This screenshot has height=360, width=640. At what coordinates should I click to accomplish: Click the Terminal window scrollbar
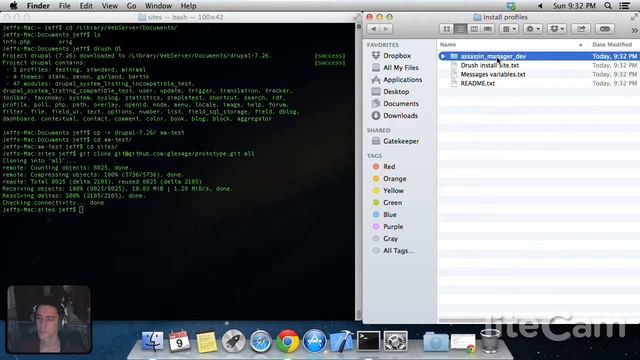point(359,171)
